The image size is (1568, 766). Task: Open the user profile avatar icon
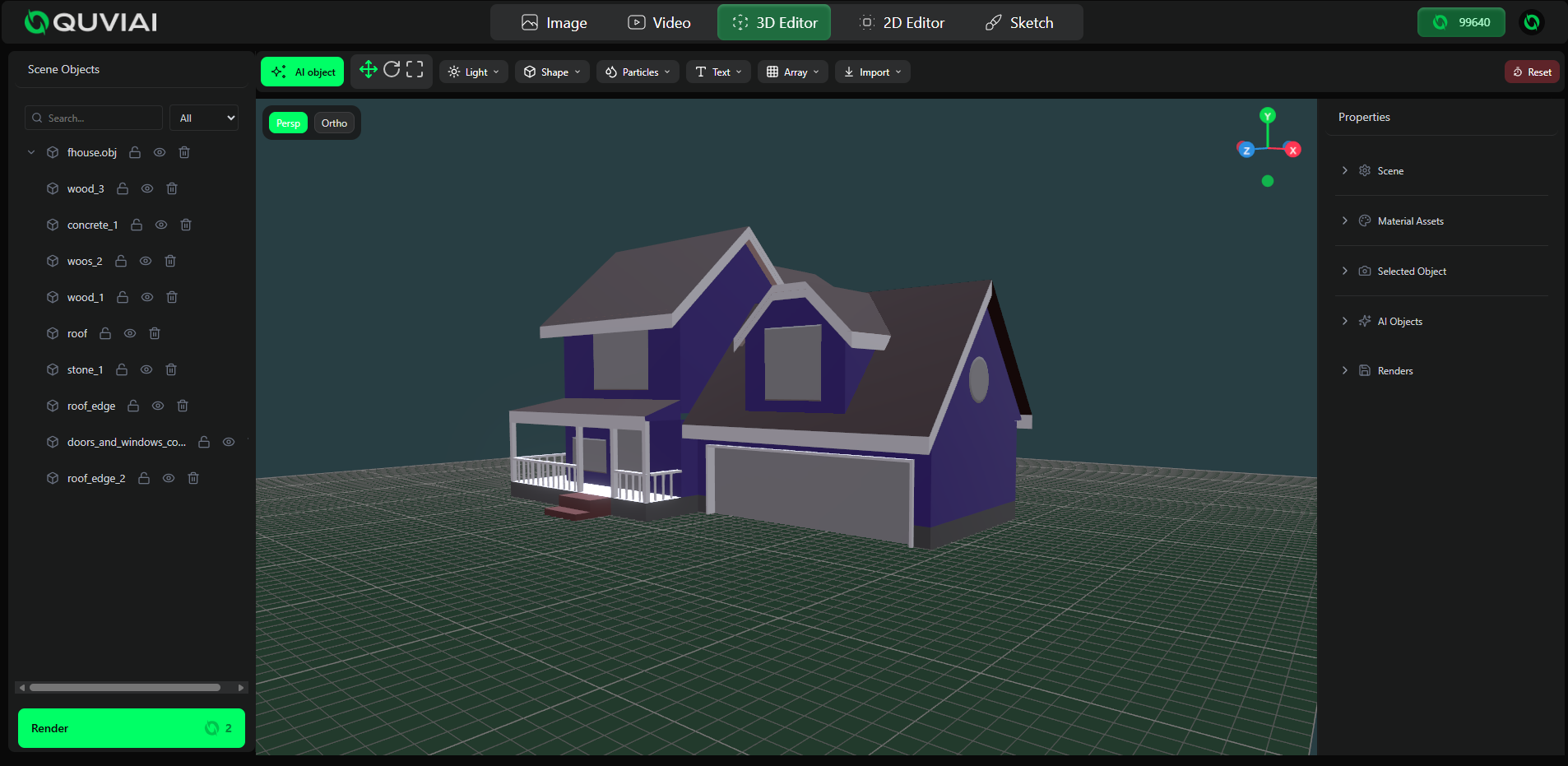[x=1531, y=22]
